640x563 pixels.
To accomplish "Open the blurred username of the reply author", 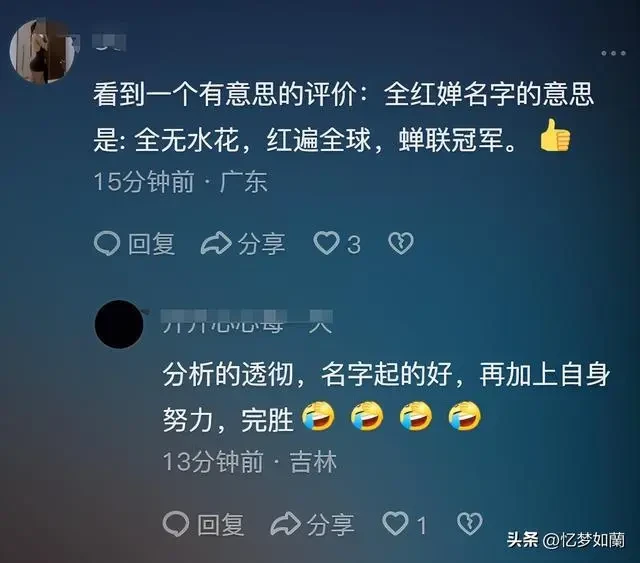I will coord(247,322).
